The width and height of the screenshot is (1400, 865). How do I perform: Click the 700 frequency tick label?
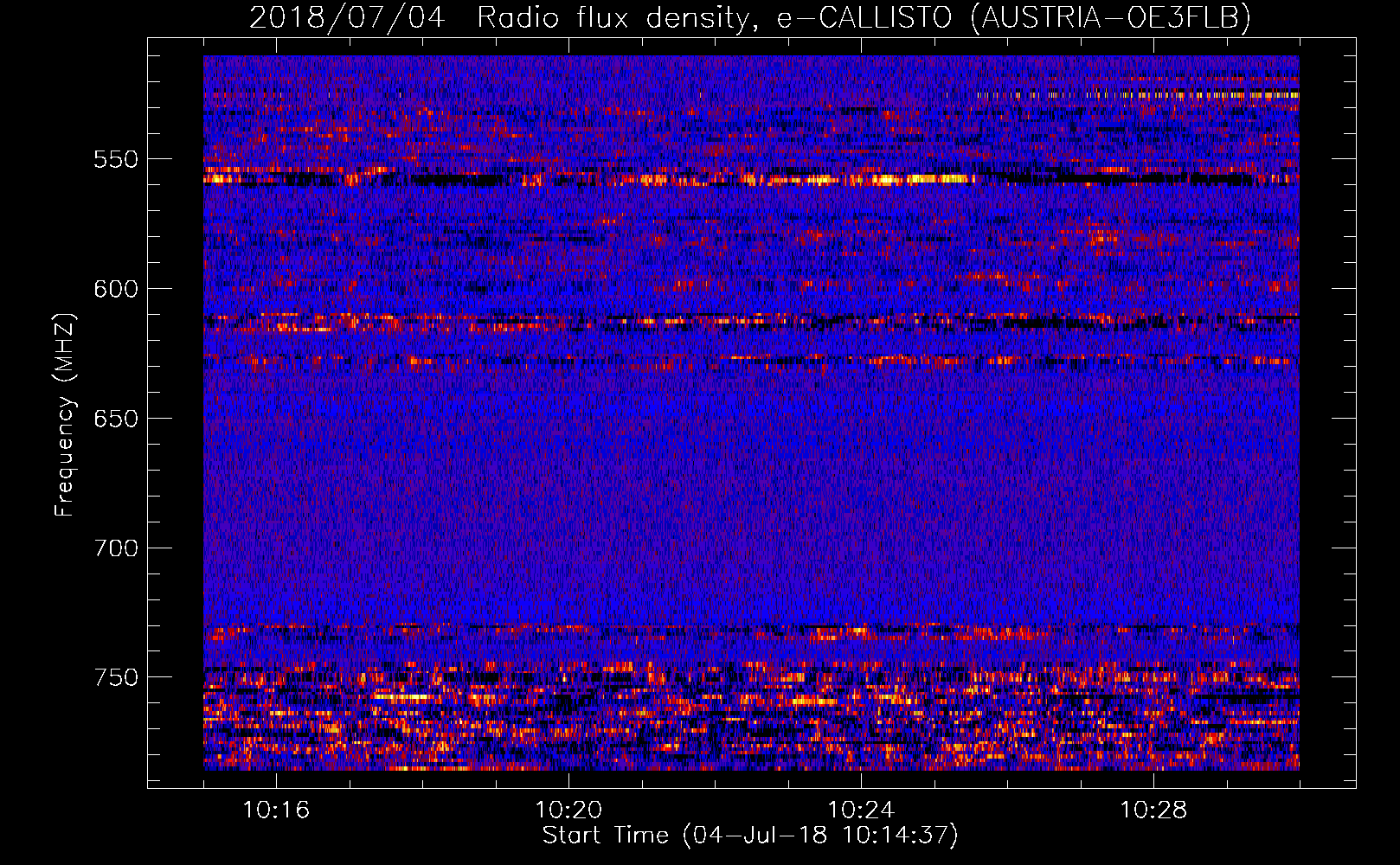116,548
